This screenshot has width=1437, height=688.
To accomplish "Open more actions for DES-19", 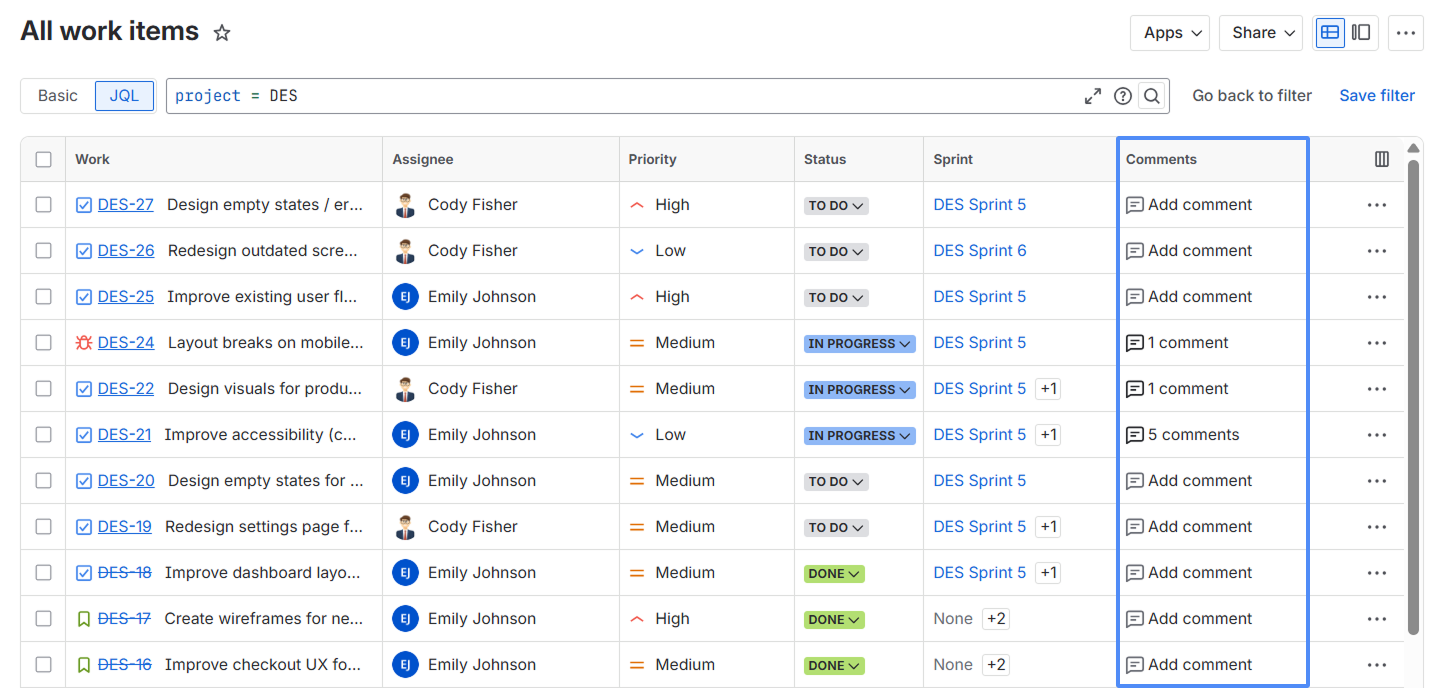I will 1377,527.
